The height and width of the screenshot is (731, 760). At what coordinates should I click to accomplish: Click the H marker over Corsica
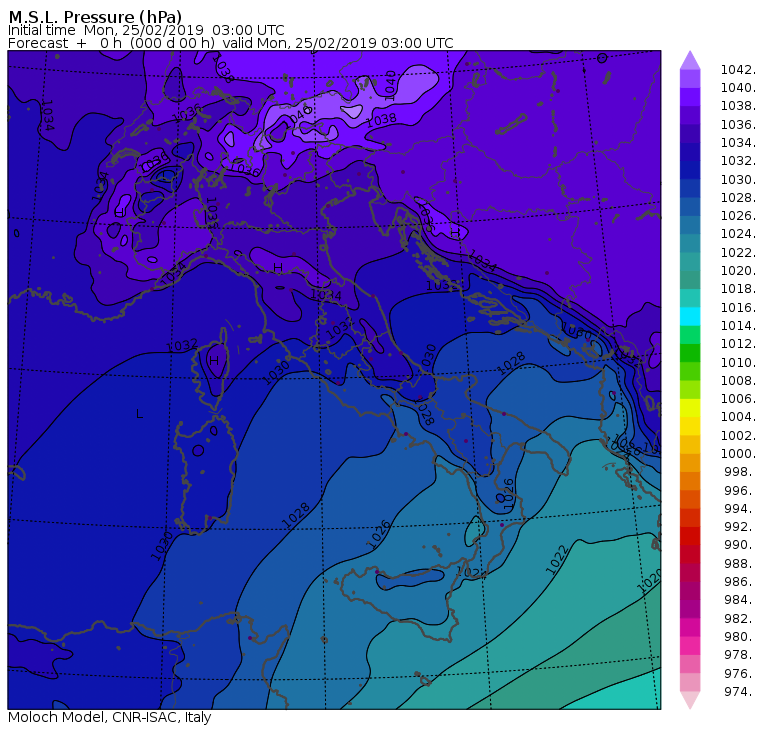click(x=214, y=361)
